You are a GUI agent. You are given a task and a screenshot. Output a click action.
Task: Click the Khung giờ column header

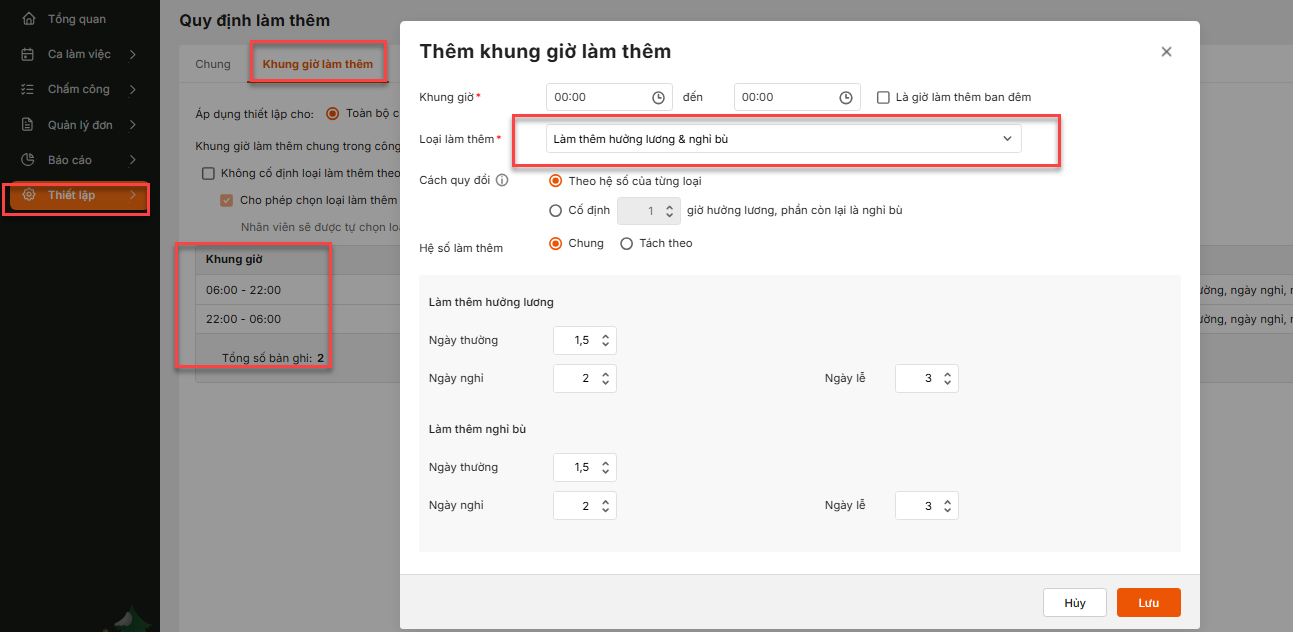point(234,259)
